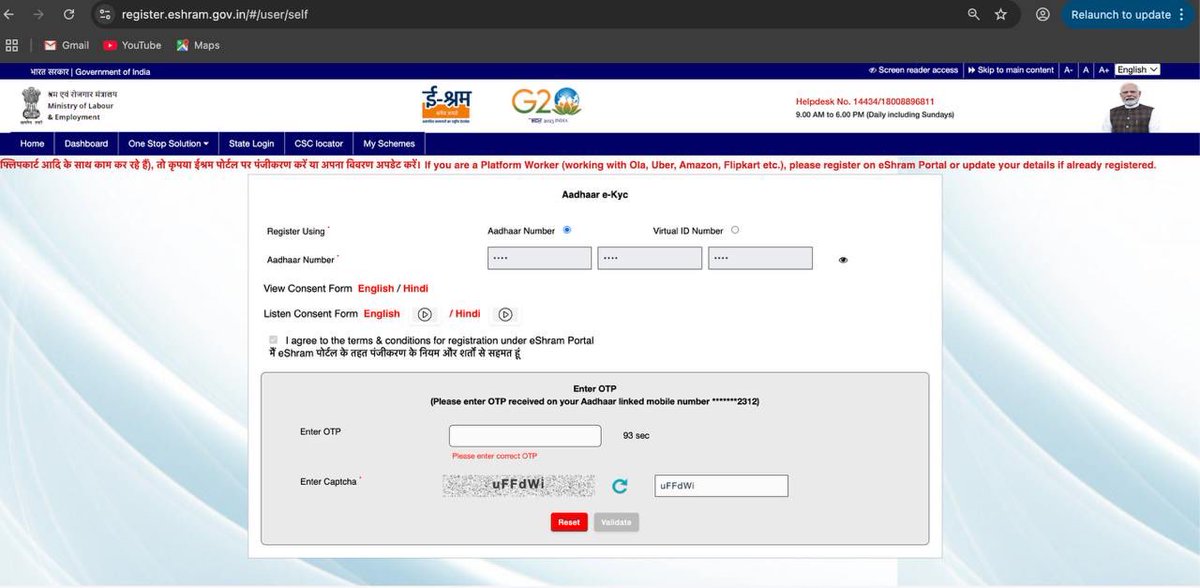
Task: View the consent form in Hindi
Action: [416, 289]
